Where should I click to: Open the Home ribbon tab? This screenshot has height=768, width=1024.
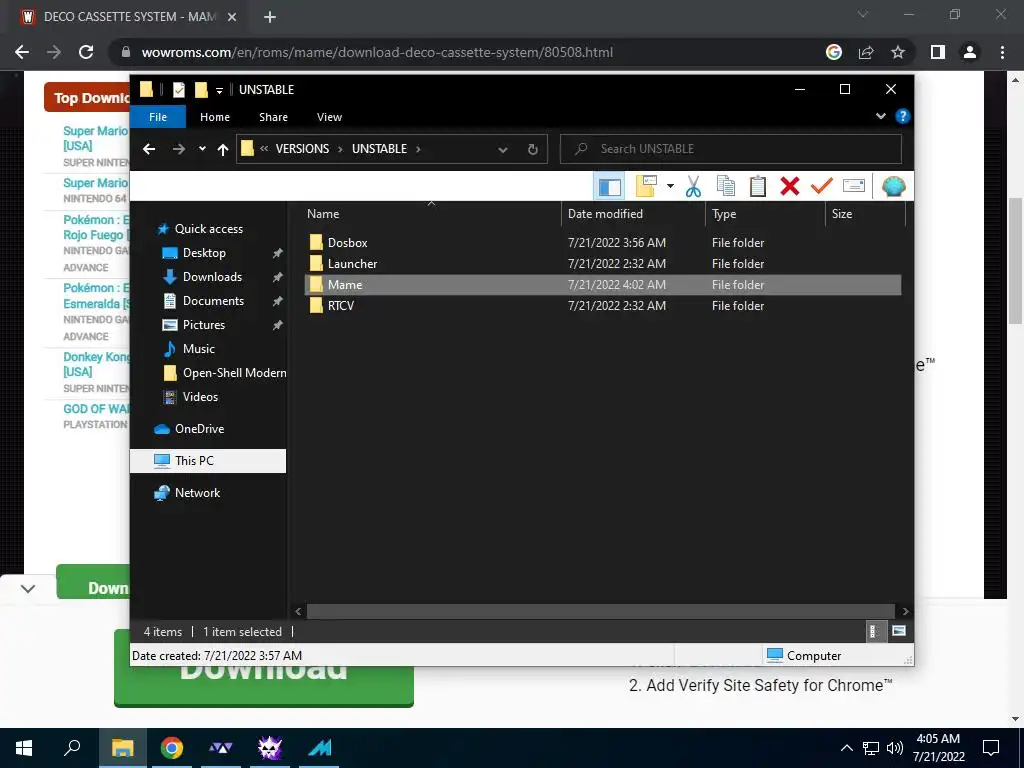point(215,117)
